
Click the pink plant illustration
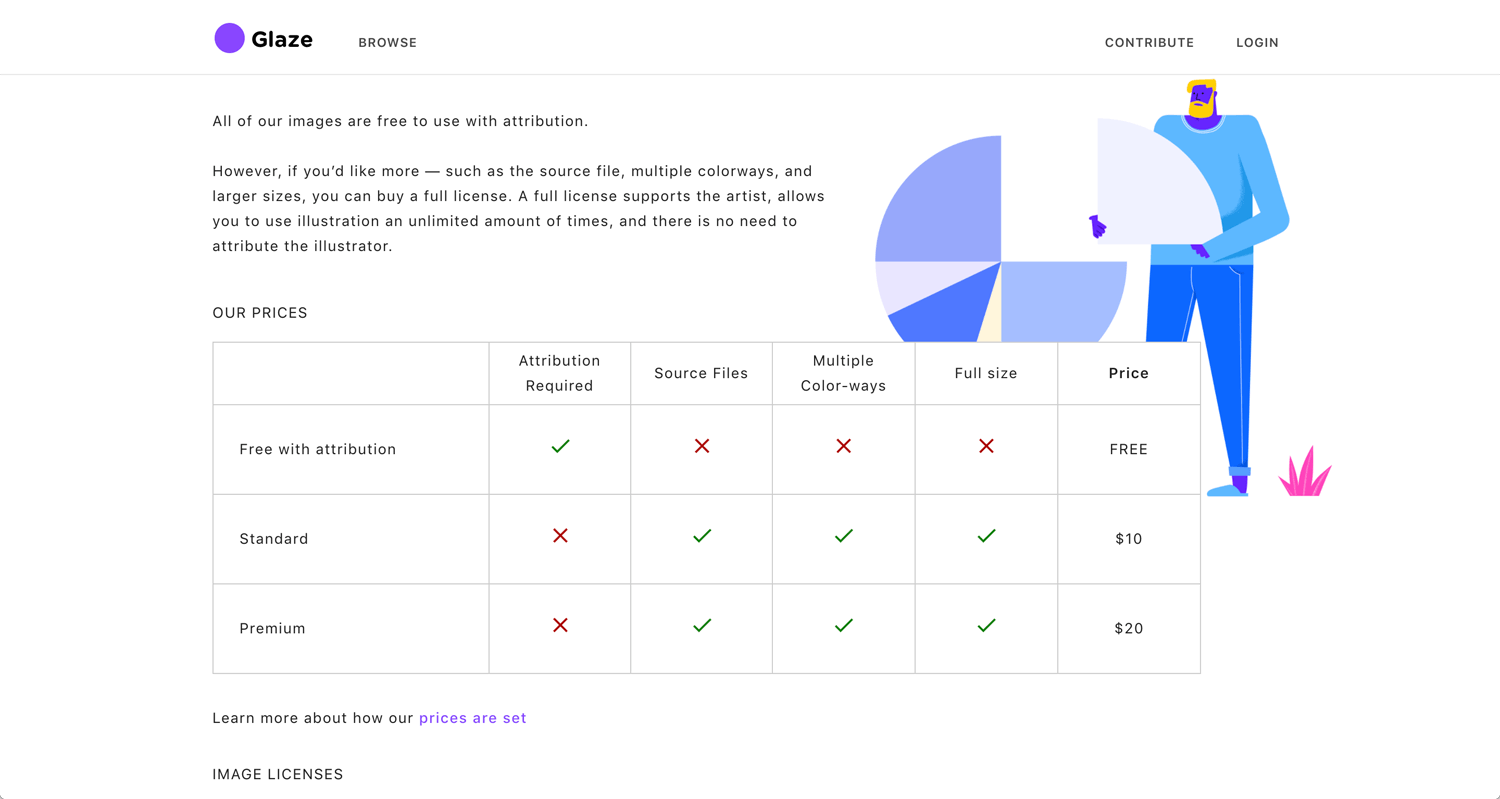(x=1305, y=474)
